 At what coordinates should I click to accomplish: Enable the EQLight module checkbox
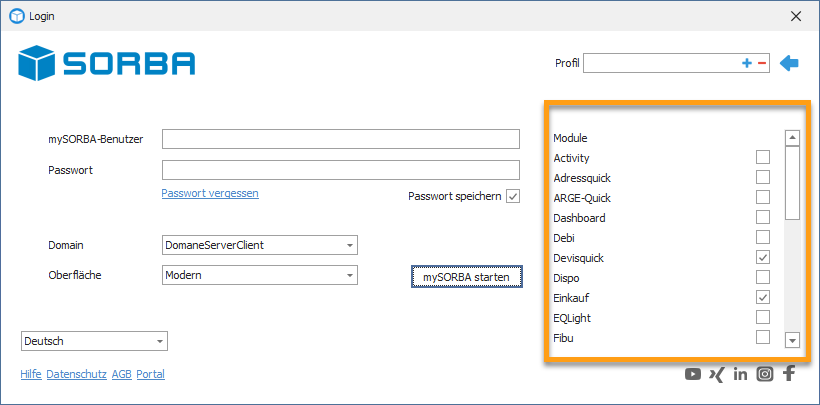point(763,317)
